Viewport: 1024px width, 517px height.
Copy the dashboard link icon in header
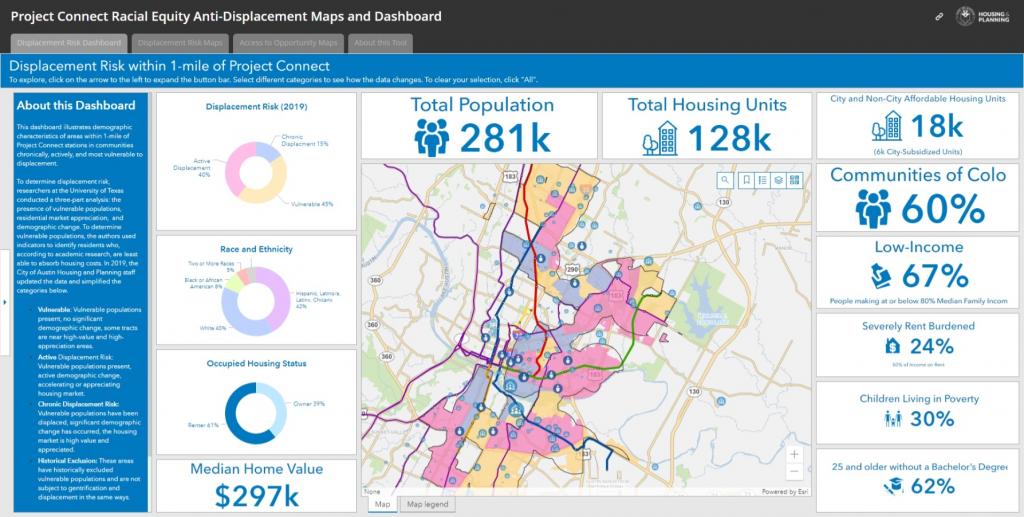940,17
